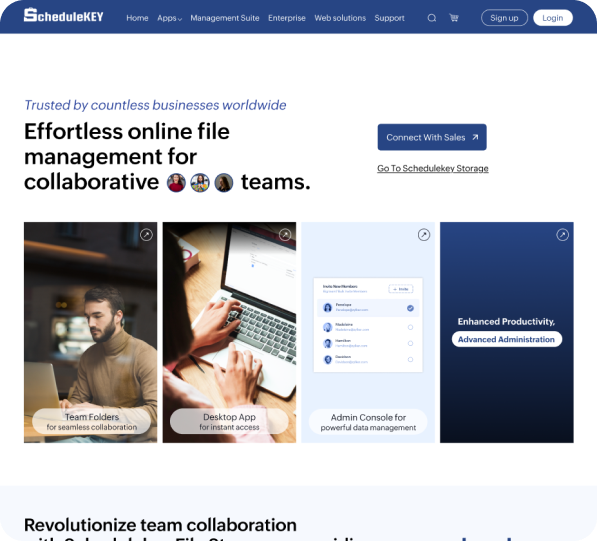Image resolution: width=597 pixels, height=541 pixels.
Task: Click the third team member avatar in headline
Action: [223, 183]
